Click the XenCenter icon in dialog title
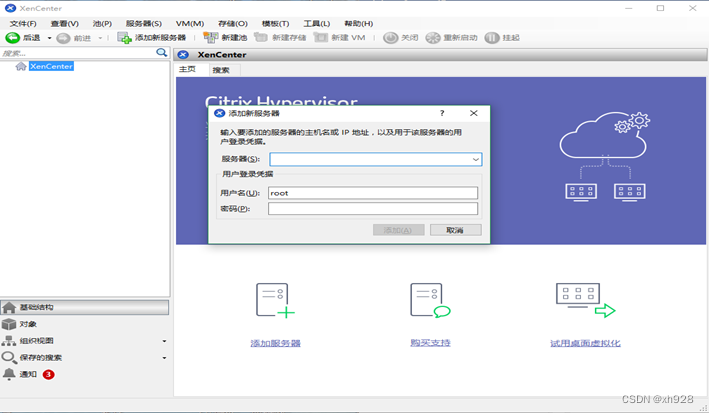 (220, 113)
